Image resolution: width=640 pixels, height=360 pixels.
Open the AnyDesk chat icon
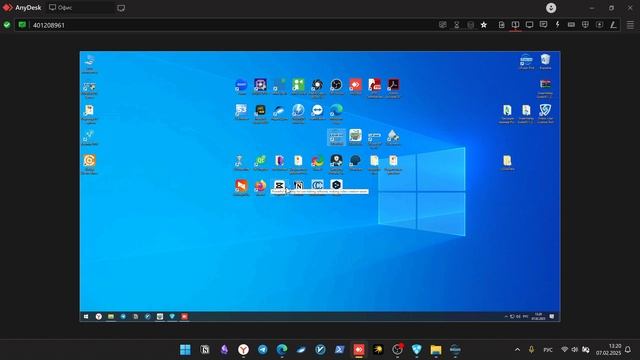click(543, 24)
